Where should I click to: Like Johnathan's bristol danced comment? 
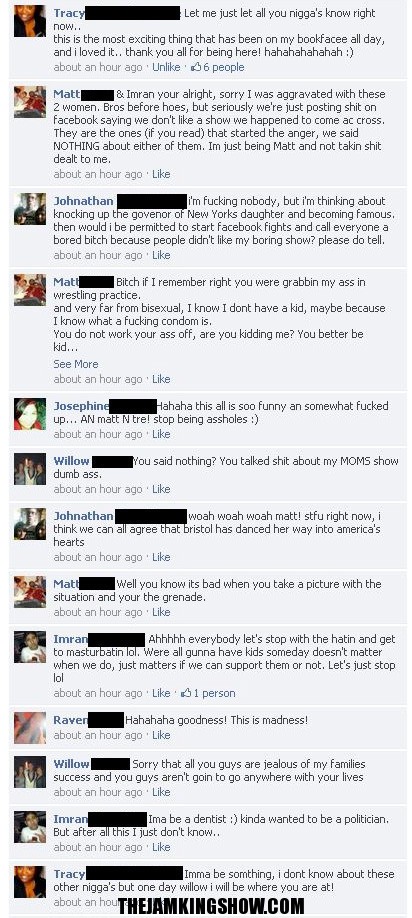pos(161,557)
